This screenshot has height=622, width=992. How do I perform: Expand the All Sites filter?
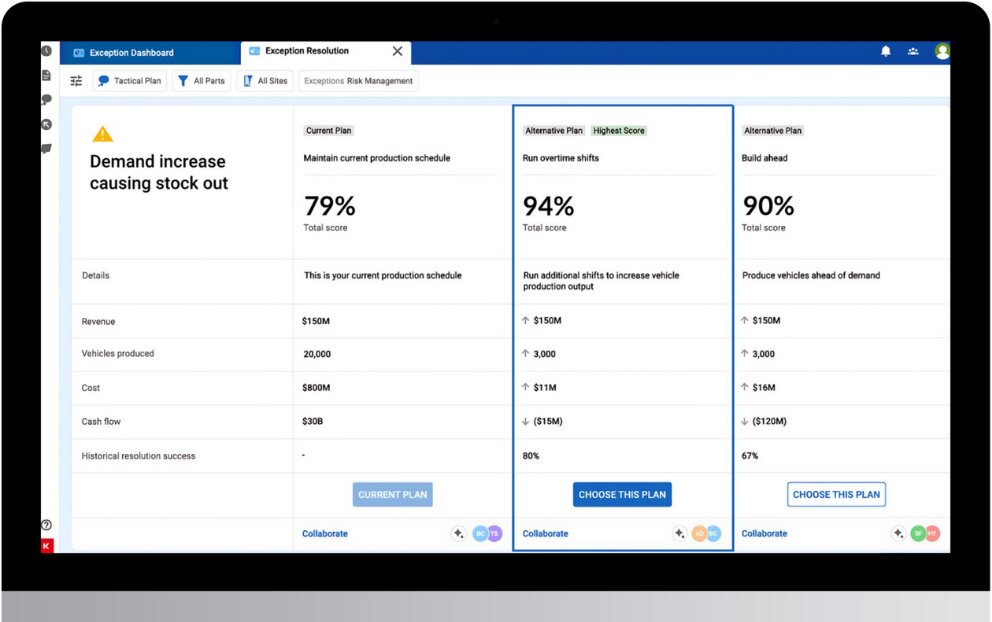(264, 81)
